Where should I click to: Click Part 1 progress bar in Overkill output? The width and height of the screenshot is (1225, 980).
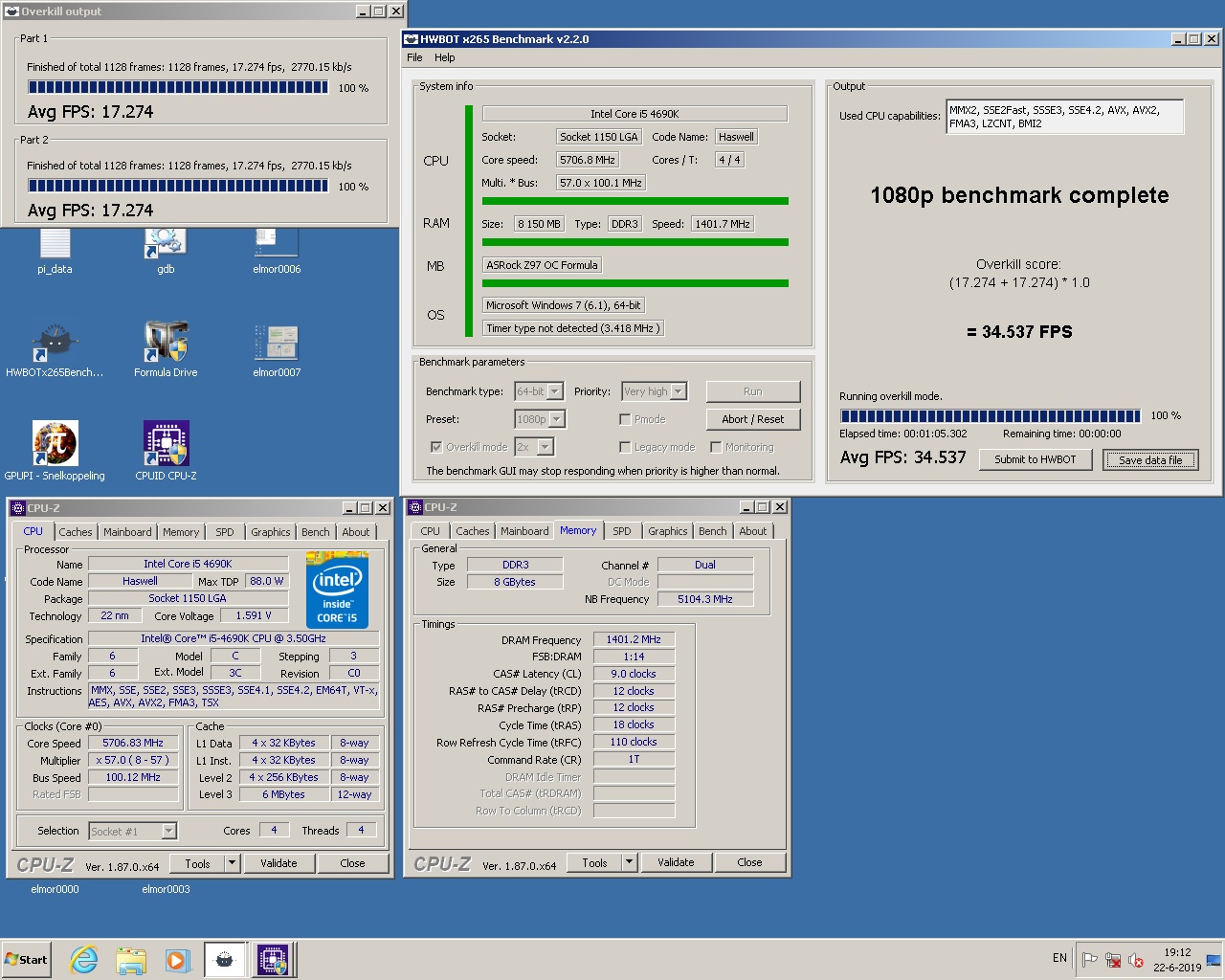178,88
